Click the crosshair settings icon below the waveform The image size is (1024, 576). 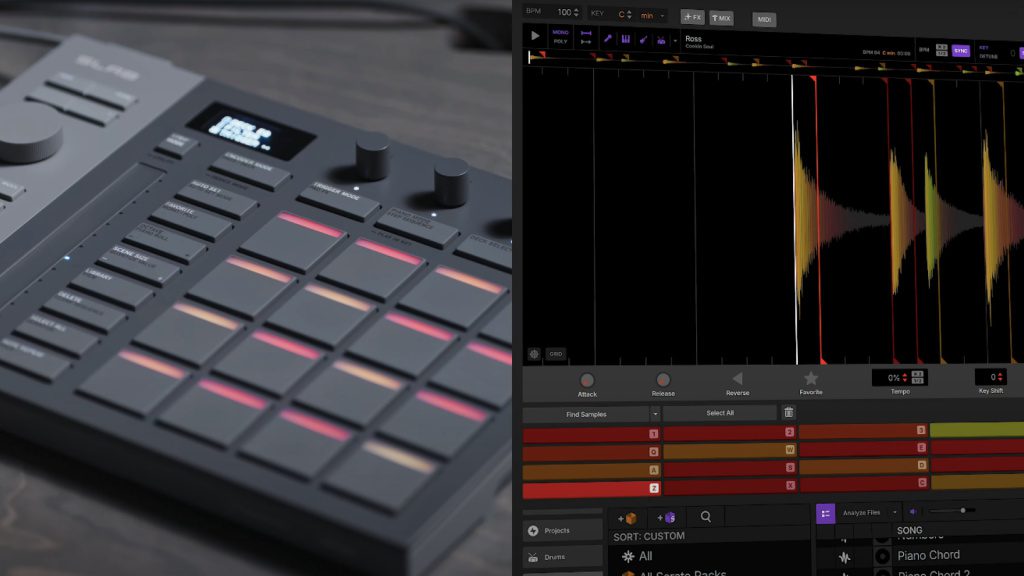[x=534, y=354]
